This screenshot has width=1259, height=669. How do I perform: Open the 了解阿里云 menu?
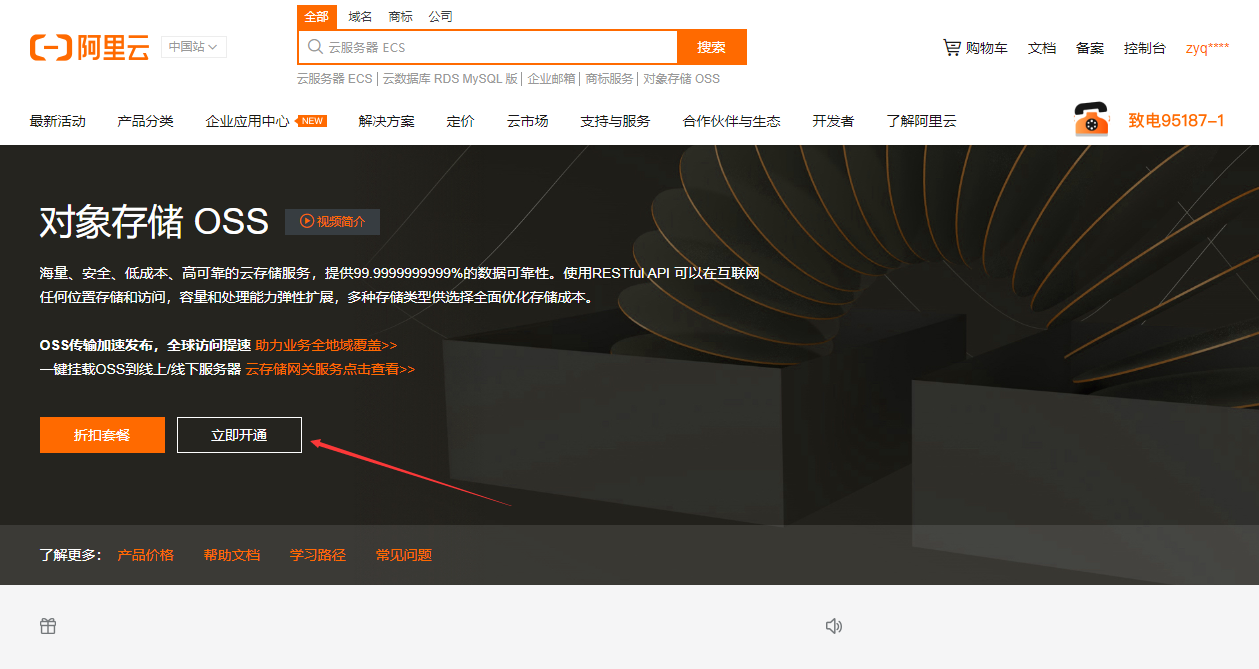pyautogui.click(x=922, y=121)
